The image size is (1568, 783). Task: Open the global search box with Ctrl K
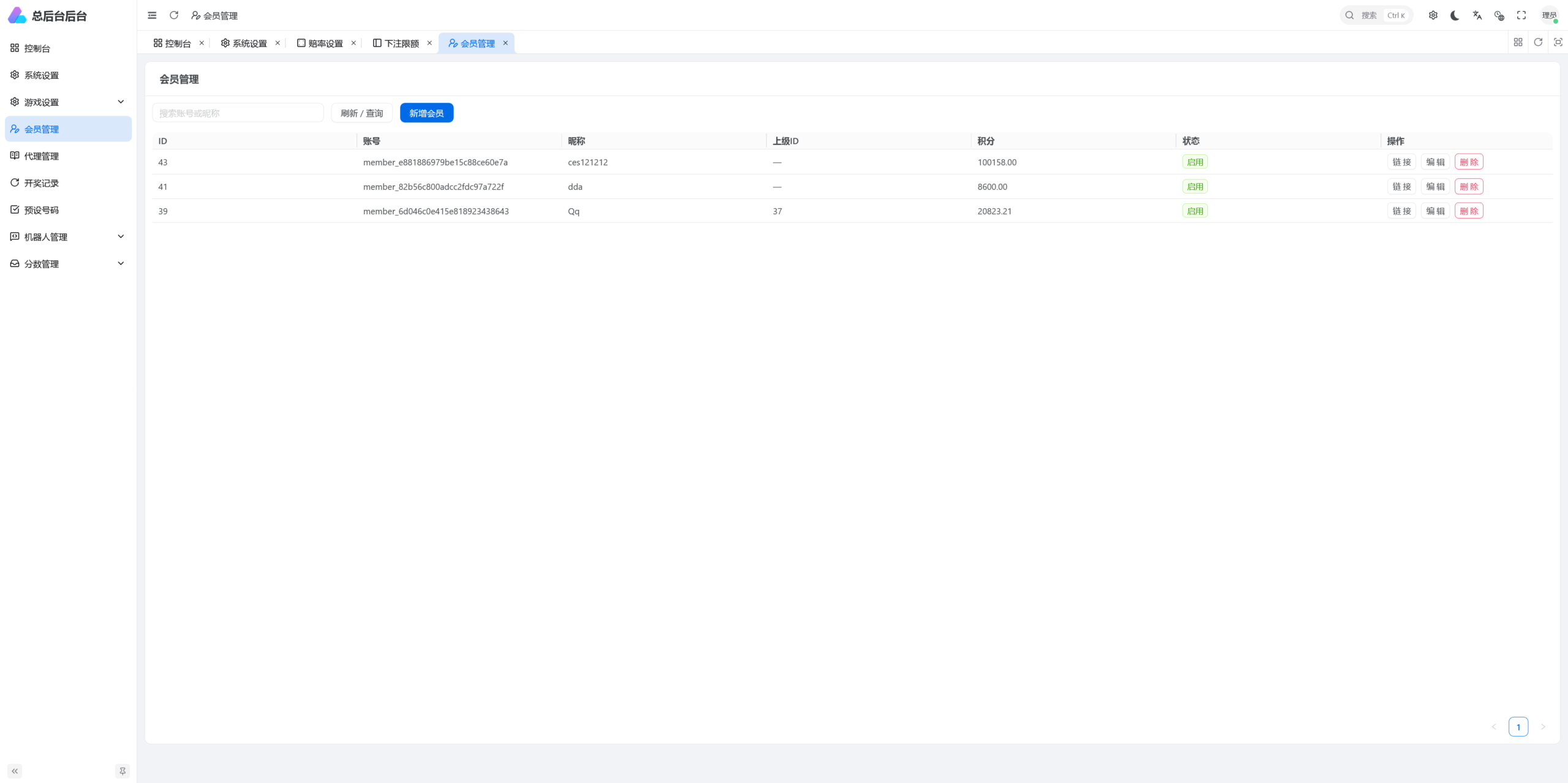coord(1376,15)
